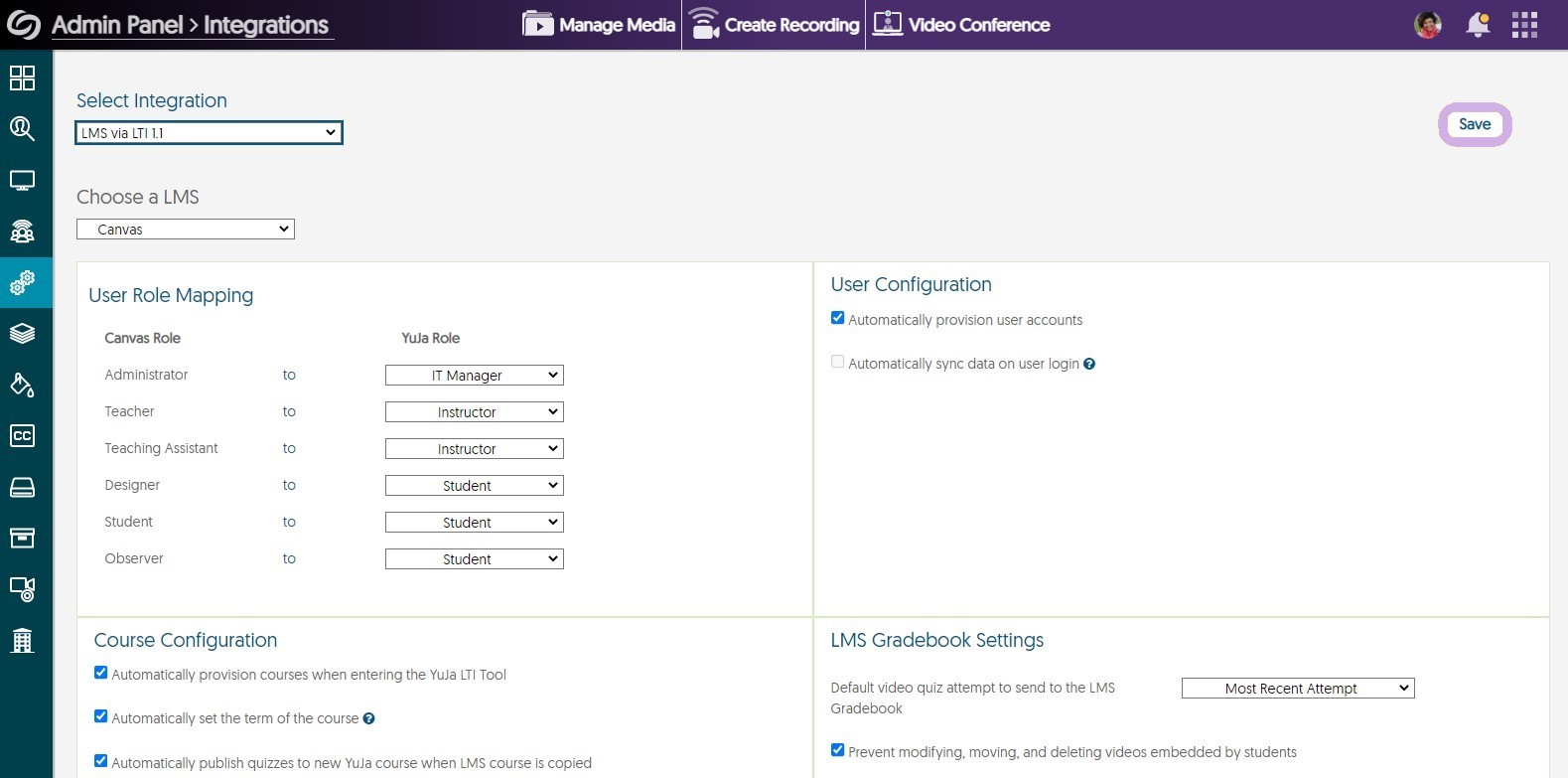Viewport: 1568px width, 778px height.
Task: Open Manage Media from top menu
Action: pos(600,25)
